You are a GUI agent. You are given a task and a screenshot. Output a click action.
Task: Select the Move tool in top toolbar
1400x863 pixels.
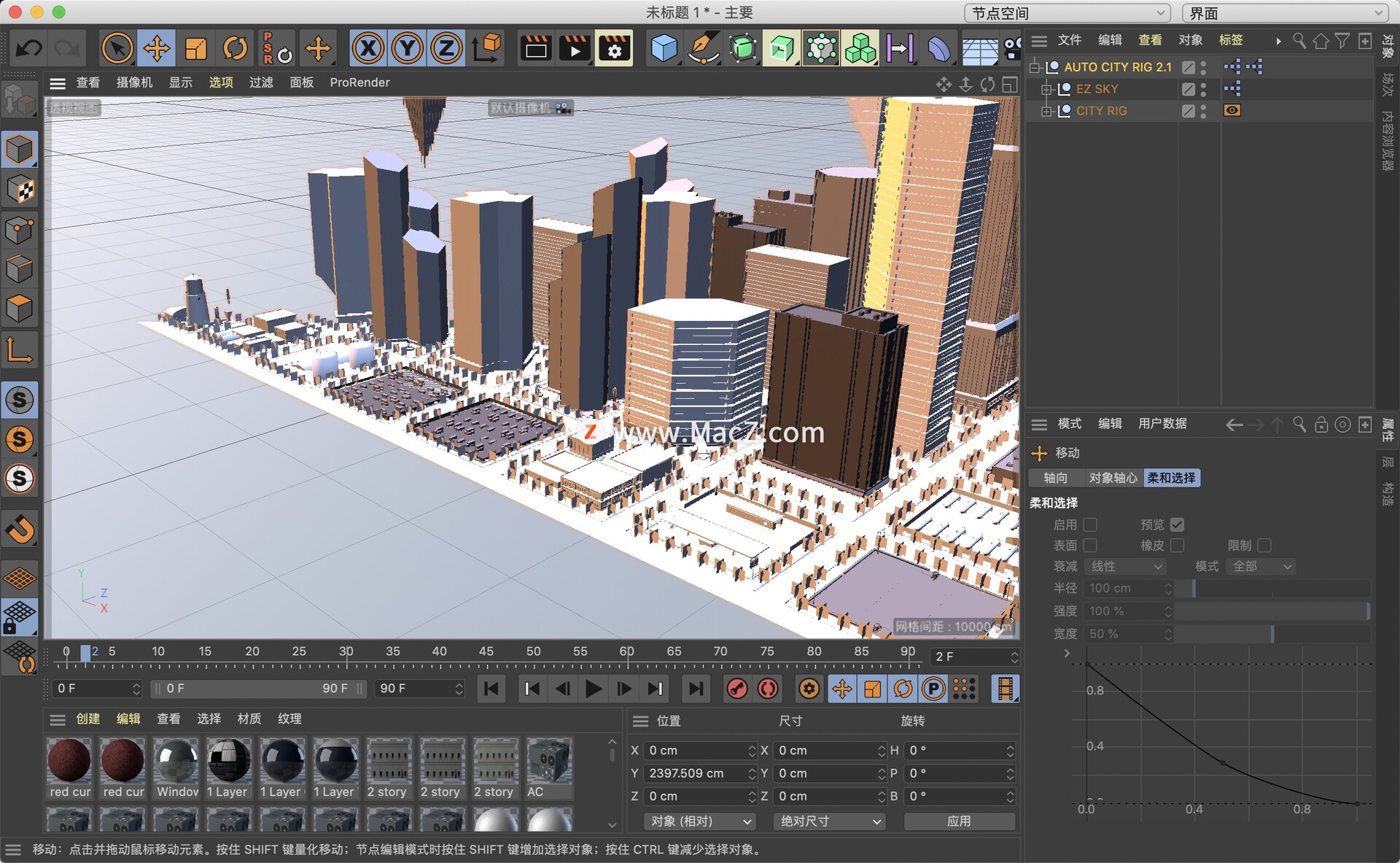pos(156,48)
